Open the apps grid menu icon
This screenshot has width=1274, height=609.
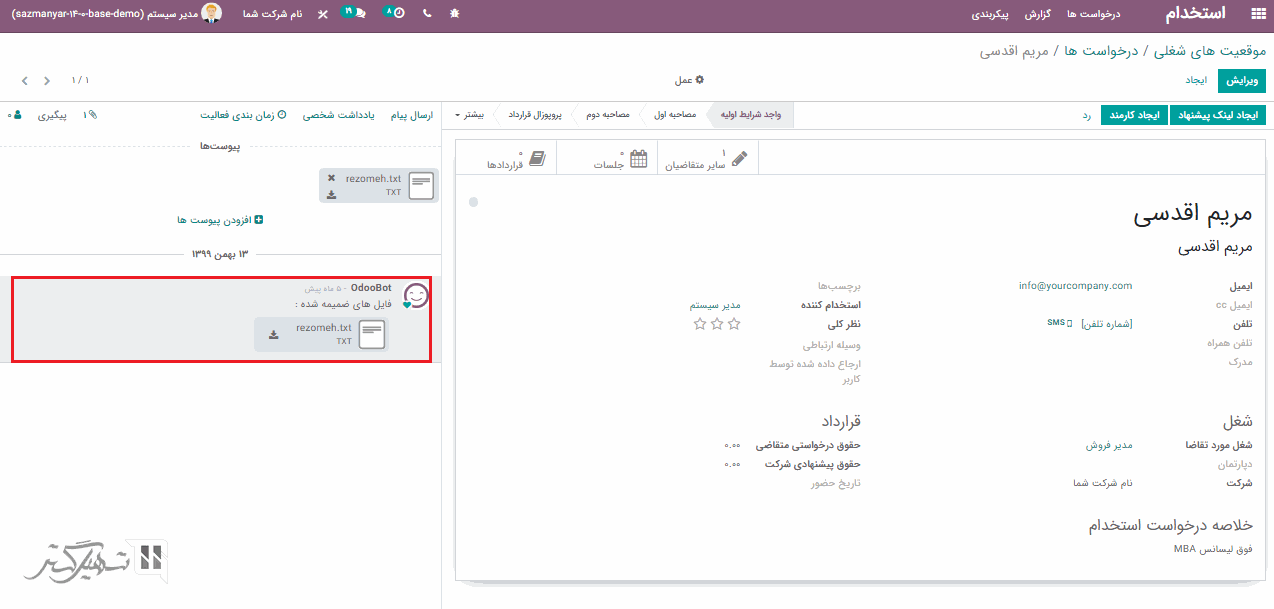(x=1258, y=14)
